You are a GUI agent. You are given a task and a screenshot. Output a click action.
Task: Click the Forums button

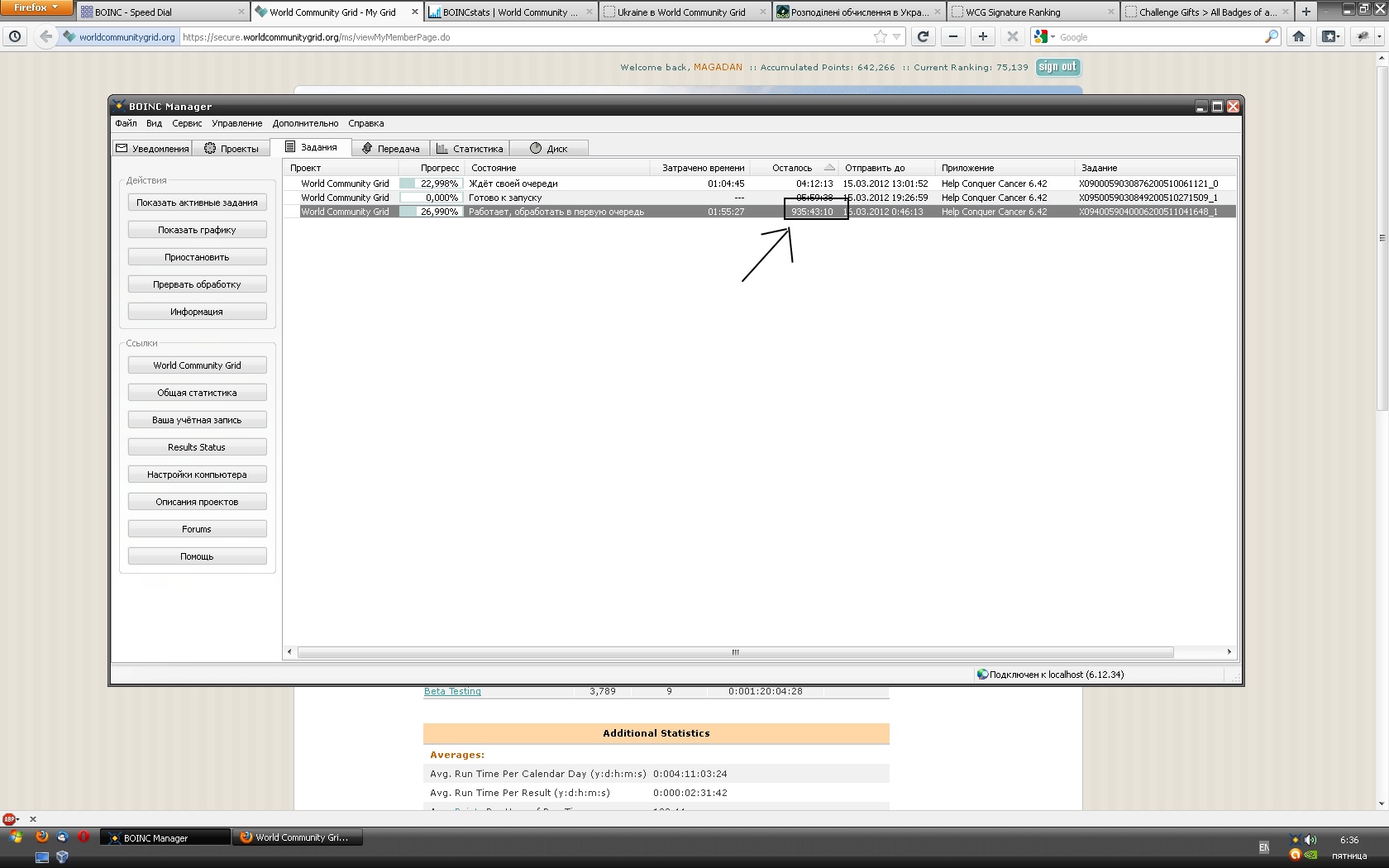click(x=197, y=529)
